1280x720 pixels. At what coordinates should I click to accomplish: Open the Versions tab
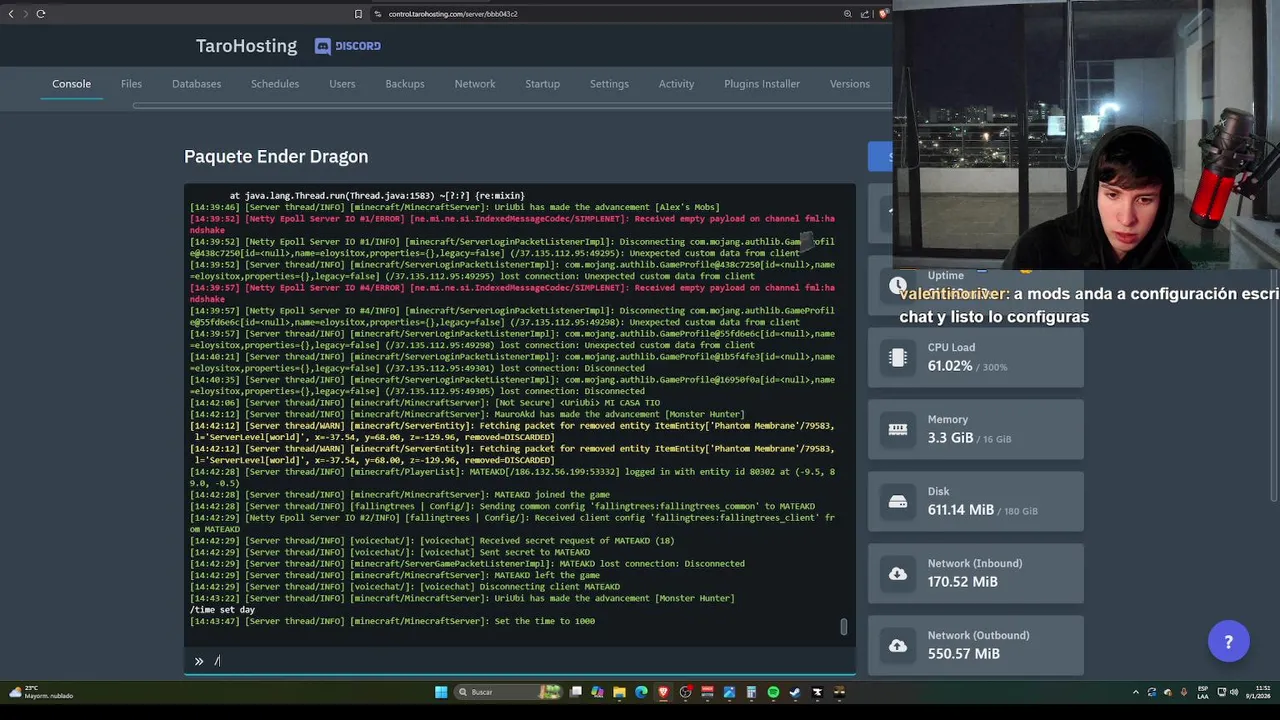[x=850, y=84]
